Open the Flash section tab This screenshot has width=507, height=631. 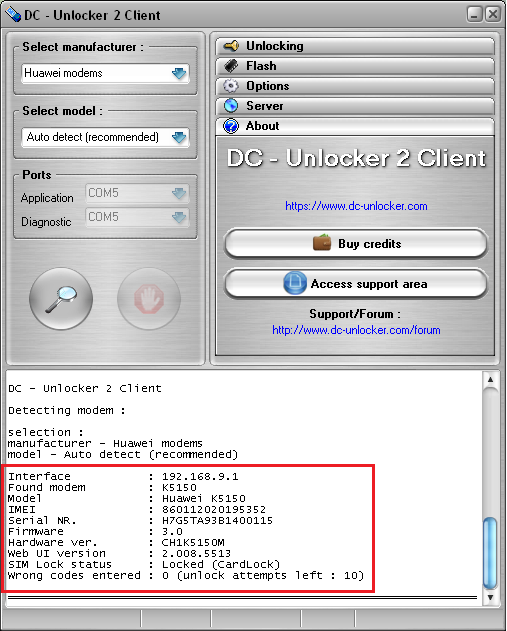tap(355, 66)
